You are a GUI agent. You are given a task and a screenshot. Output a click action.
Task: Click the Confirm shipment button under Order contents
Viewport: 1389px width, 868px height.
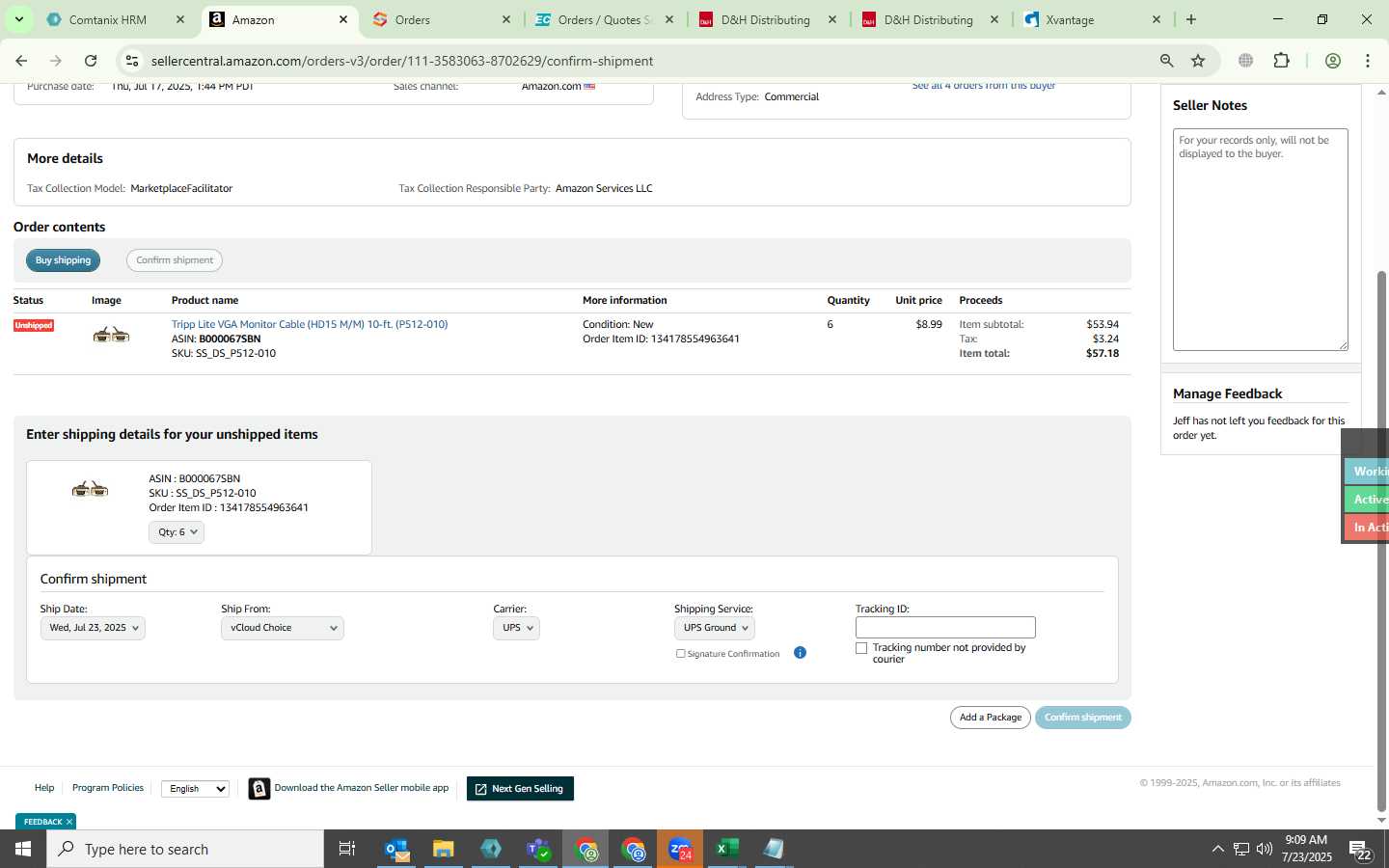175,260
